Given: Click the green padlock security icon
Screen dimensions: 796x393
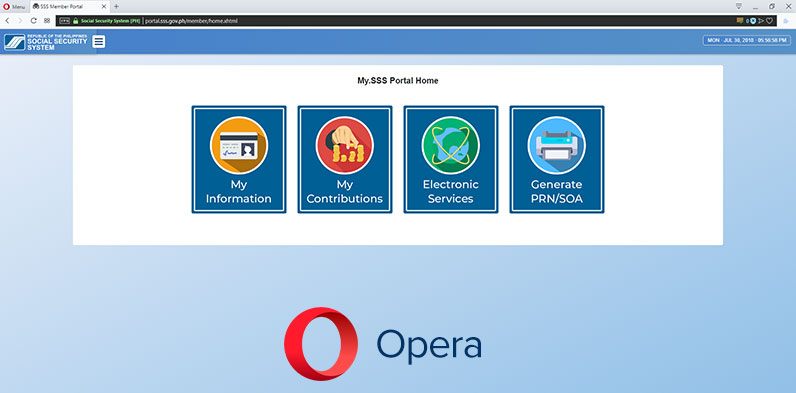Looking at the screenshot, I should click(76, 21).
